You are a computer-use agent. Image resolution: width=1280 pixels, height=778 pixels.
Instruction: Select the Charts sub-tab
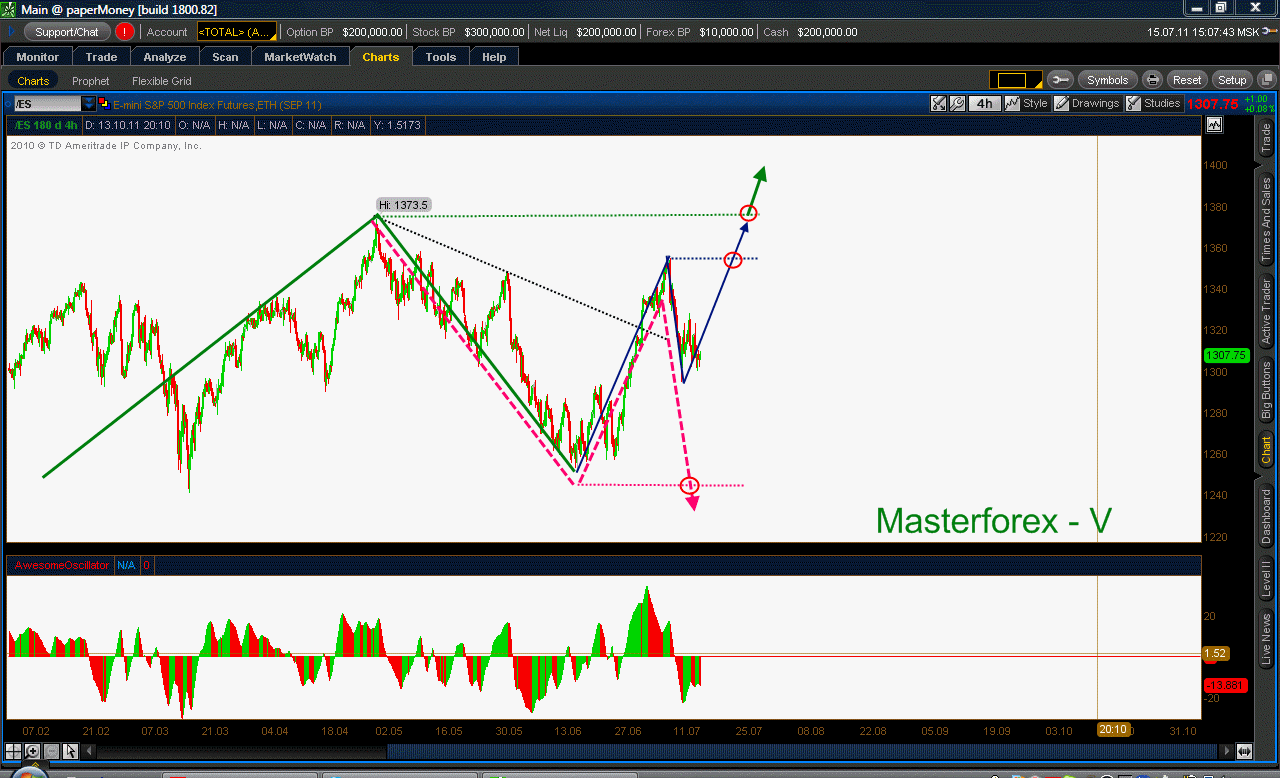click(x=33, y=81)
